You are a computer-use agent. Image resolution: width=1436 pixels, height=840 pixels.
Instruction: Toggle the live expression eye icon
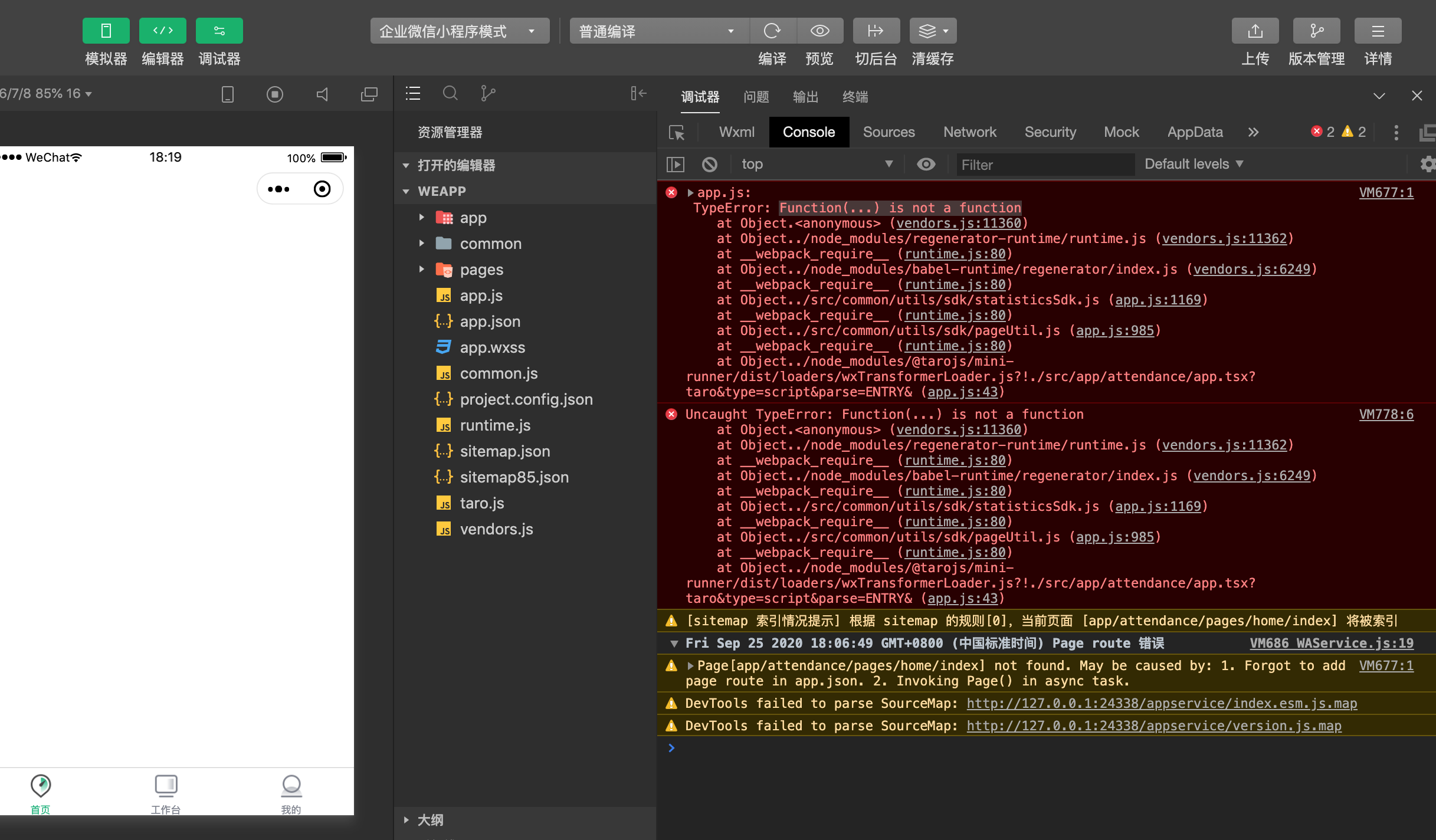point(926,164)
